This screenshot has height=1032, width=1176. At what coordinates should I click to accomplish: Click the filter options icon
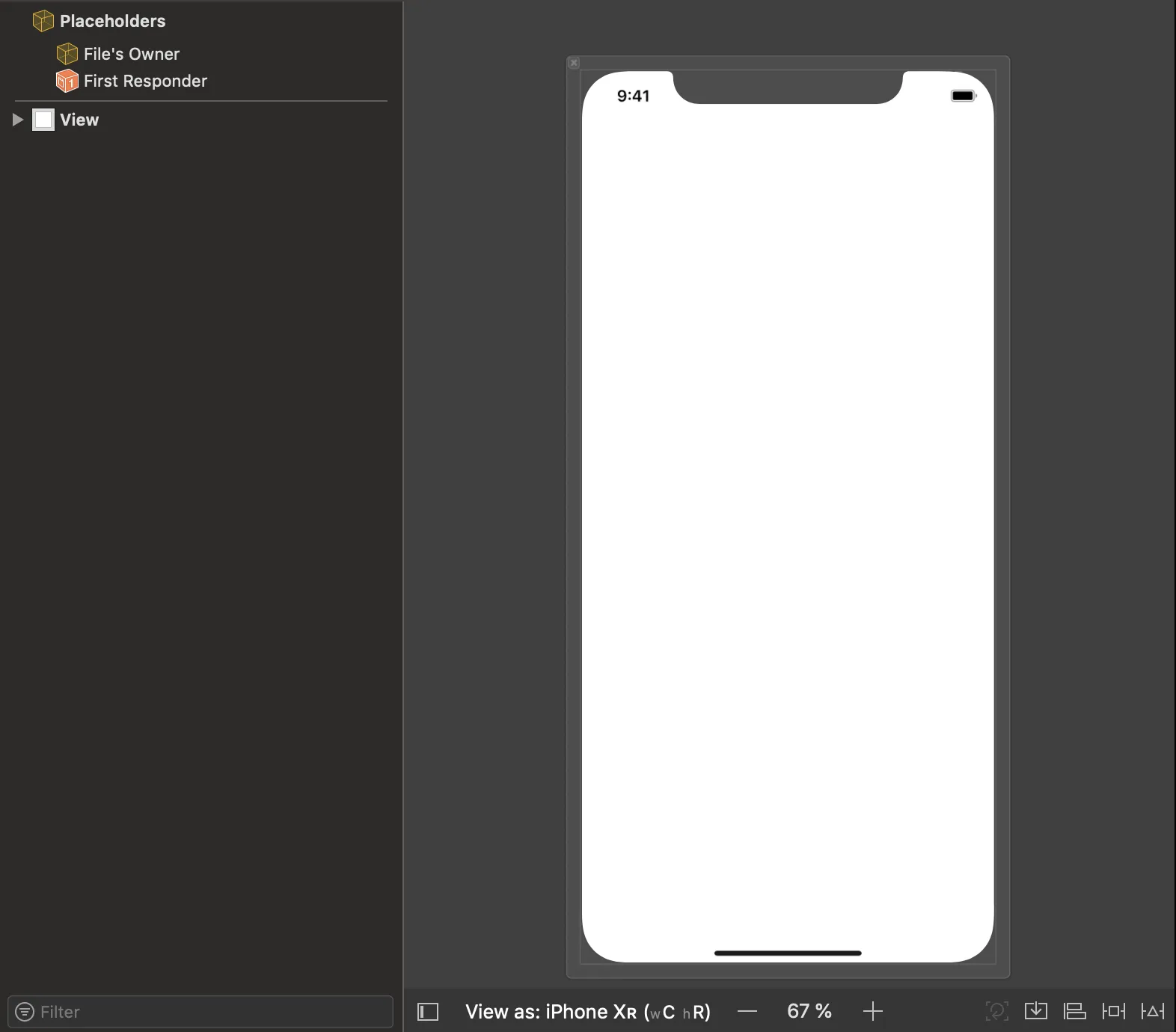(x=25, y=1012)
